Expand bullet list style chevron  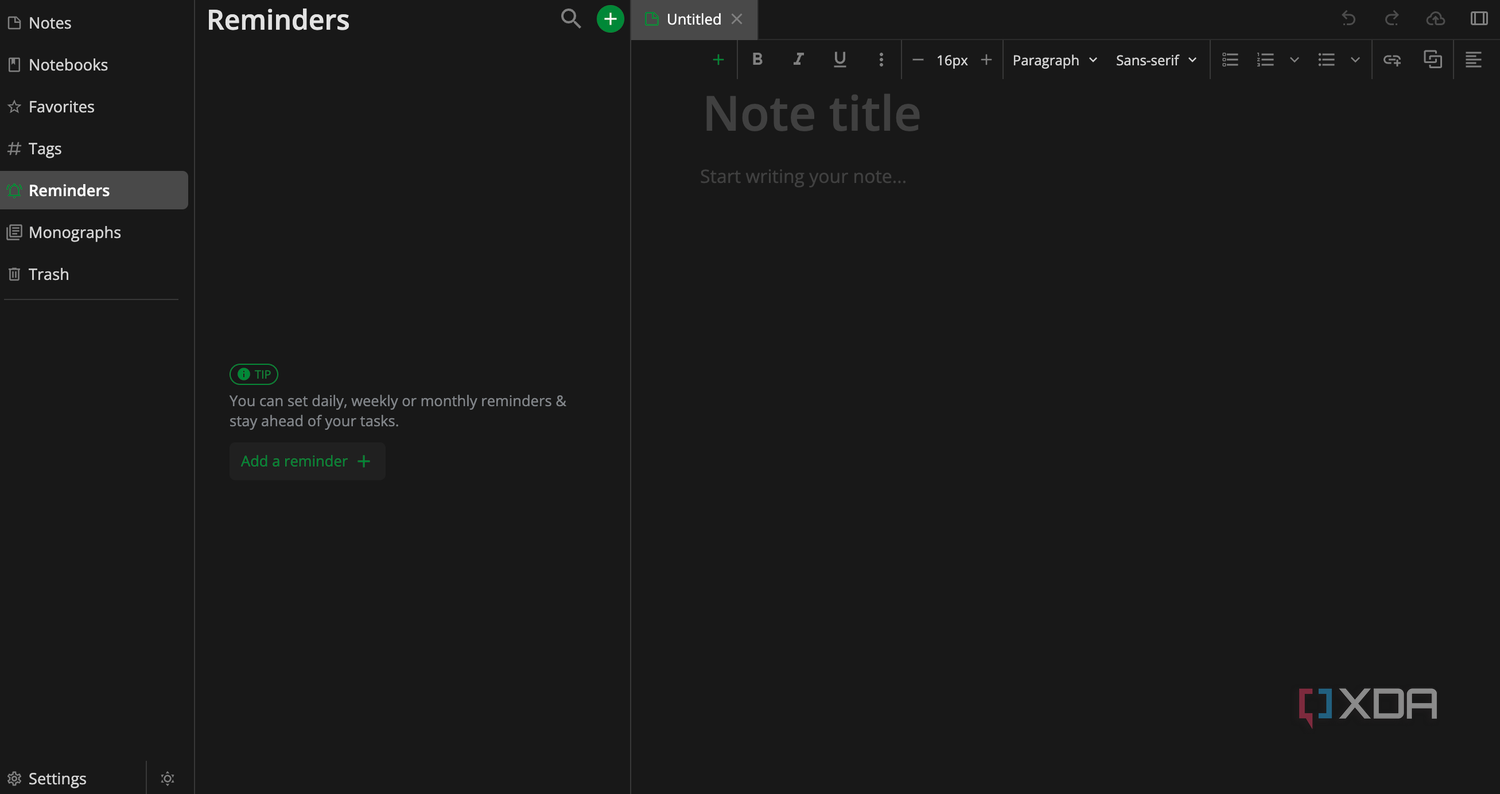[1355, 60]
